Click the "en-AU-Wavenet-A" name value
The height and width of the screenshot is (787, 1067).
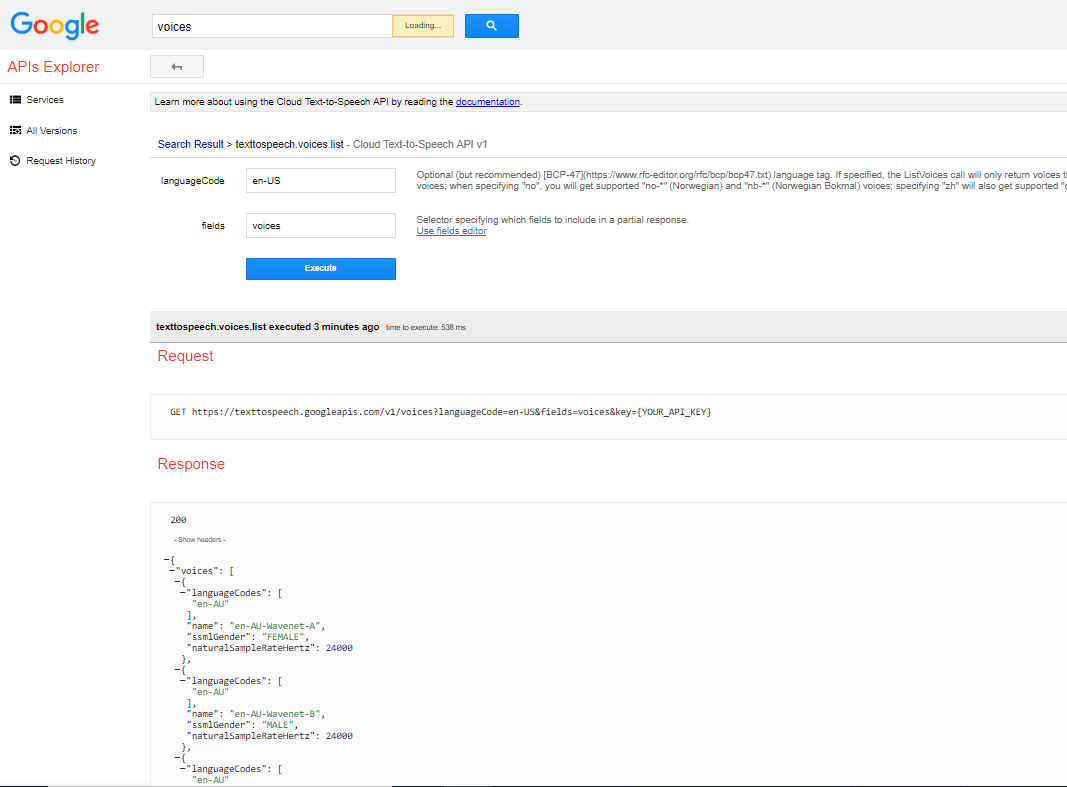[x=275, y=626]
